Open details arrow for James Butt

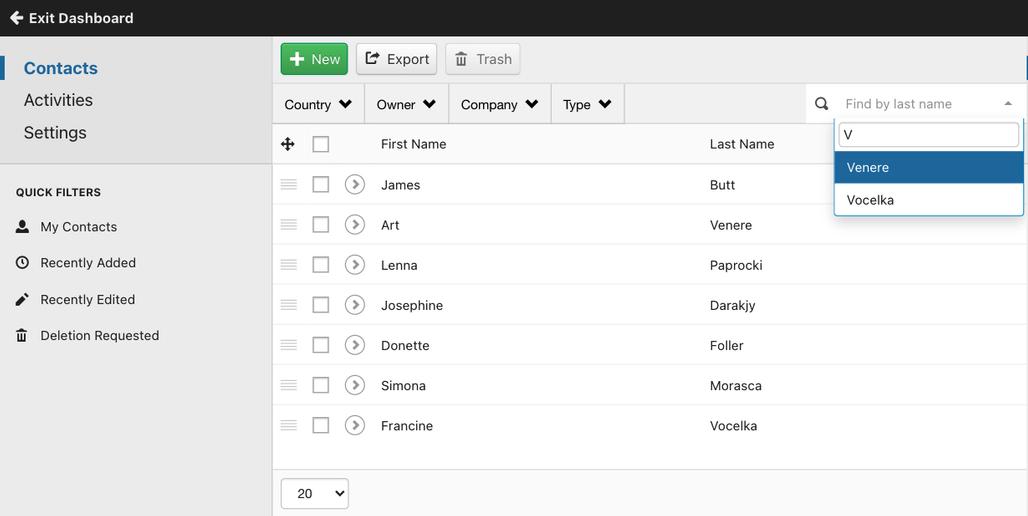point(355,185)
